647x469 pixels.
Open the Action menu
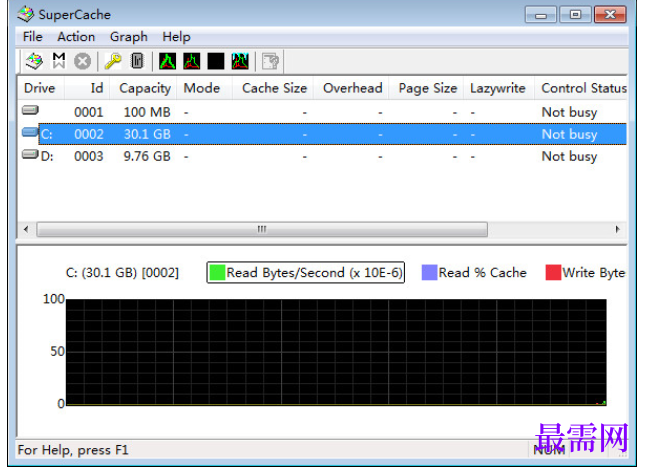tap(76, 37)
